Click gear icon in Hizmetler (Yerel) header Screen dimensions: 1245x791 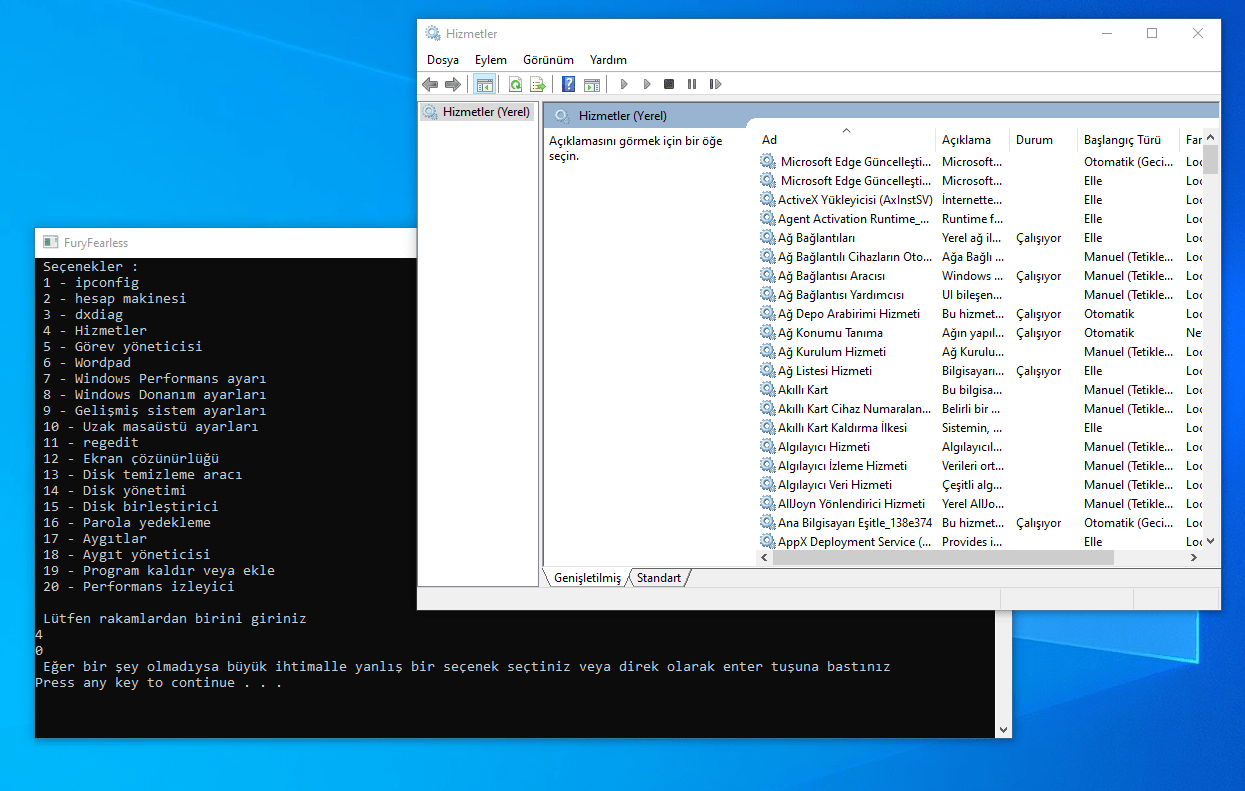pos(561,116)
